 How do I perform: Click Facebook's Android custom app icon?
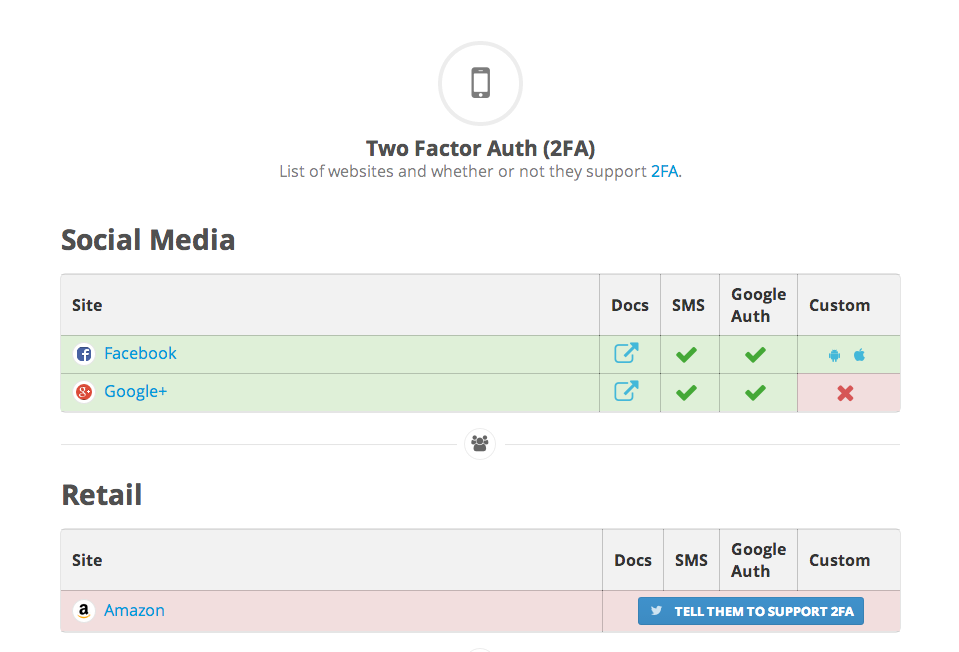tap(834, 355)
